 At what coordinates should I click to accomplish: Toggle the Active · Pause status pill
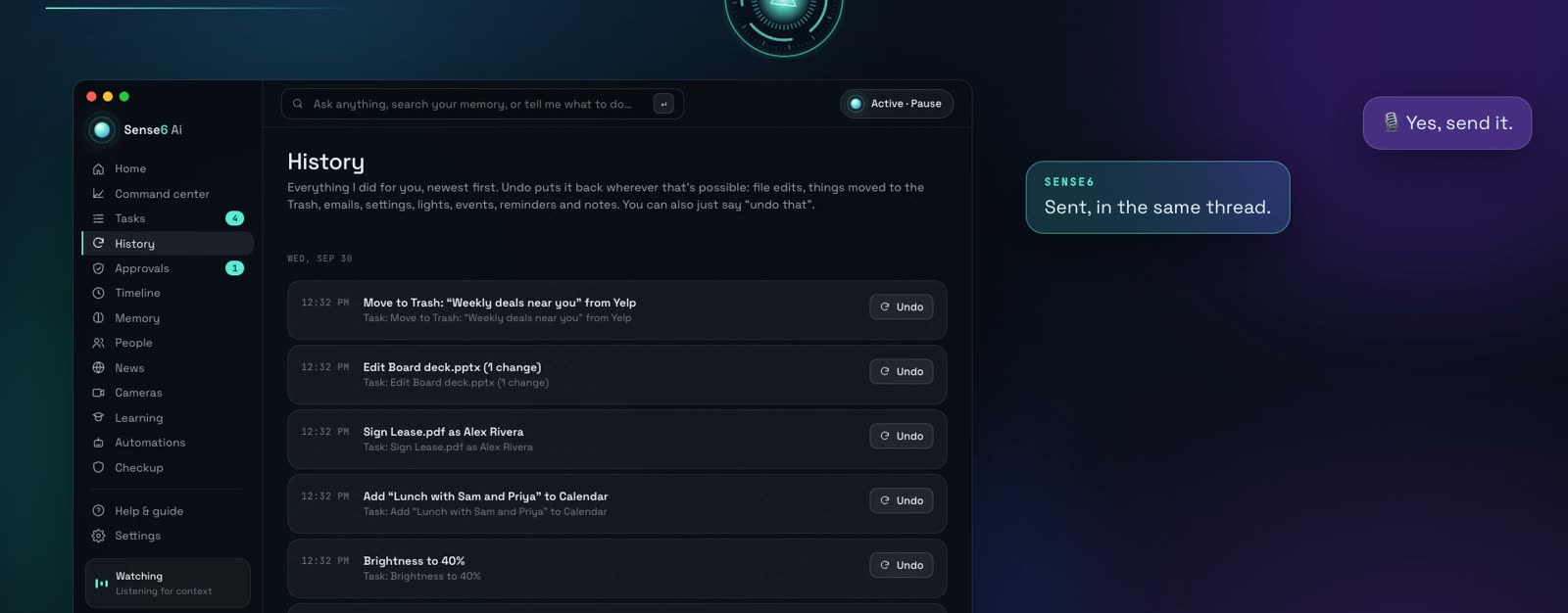pyautogui.click(x=897, y=104)
